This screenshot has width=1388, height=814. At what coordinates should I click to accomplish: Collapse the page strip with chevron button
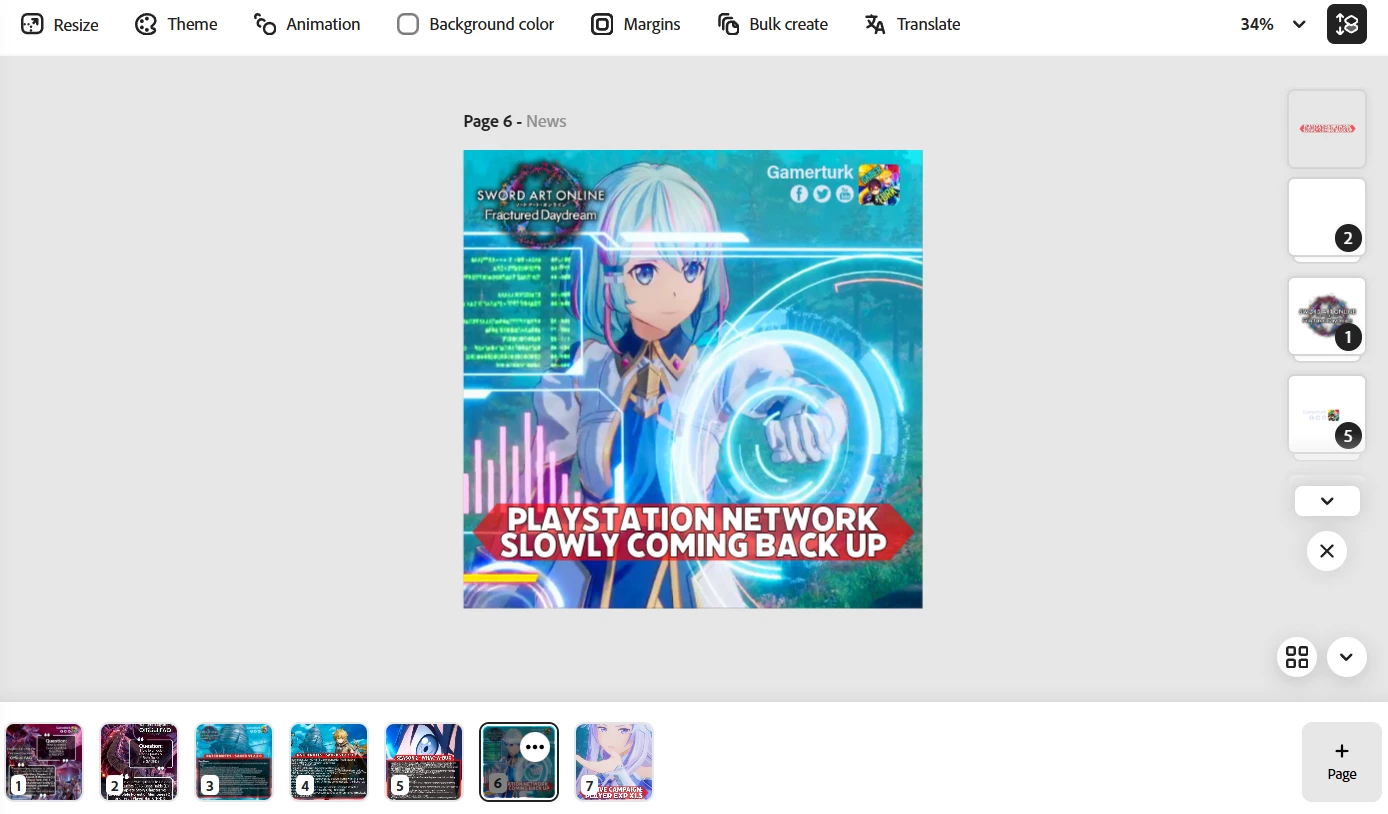click(x=1347, y=657)
